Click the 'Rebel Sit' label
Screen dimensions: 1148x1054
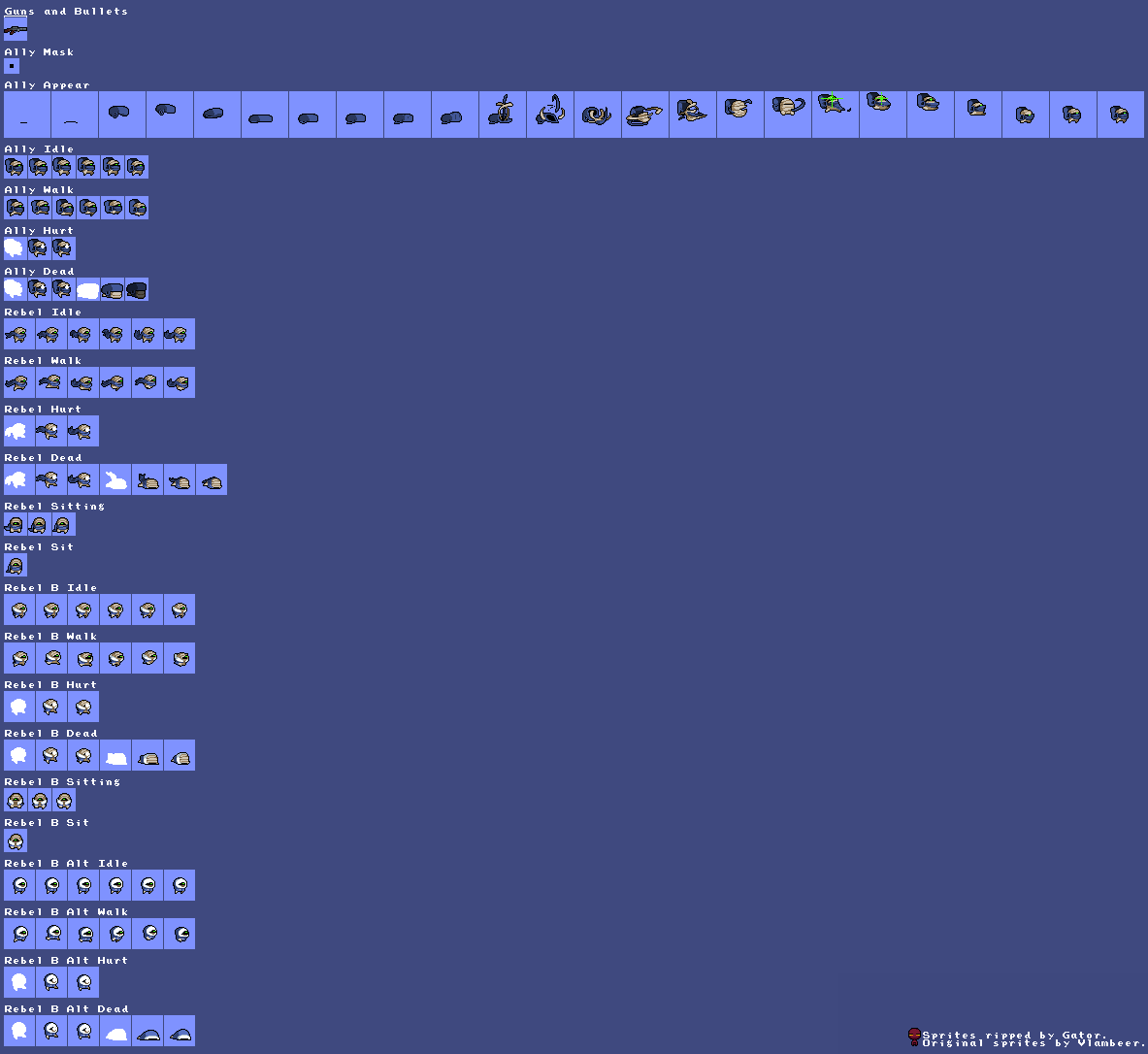[x=39, y=547]
